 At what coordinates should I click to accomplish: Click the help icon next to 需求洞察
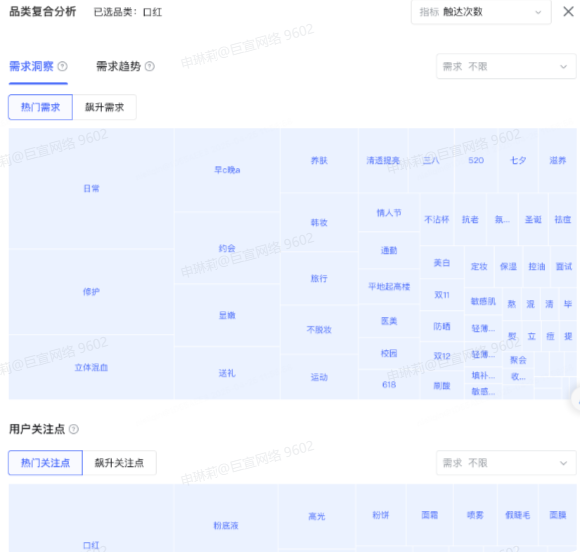point(63,67)
